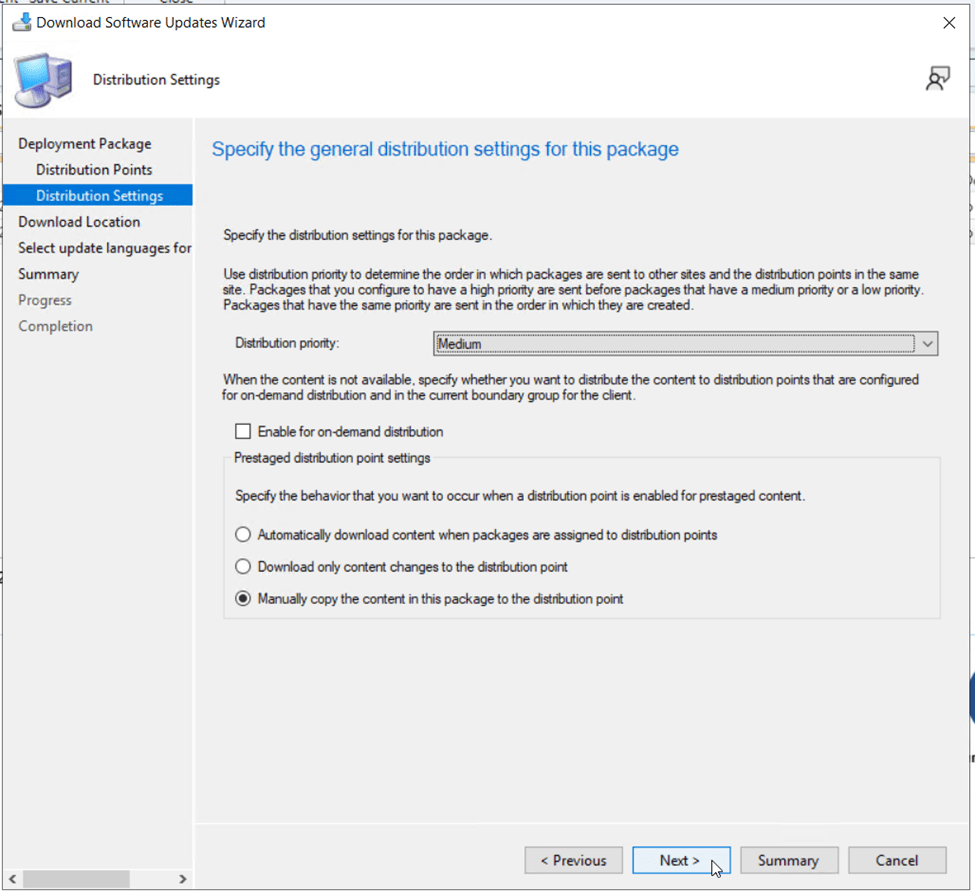Close the Download Software Updates Wizard

coord(949,23)
